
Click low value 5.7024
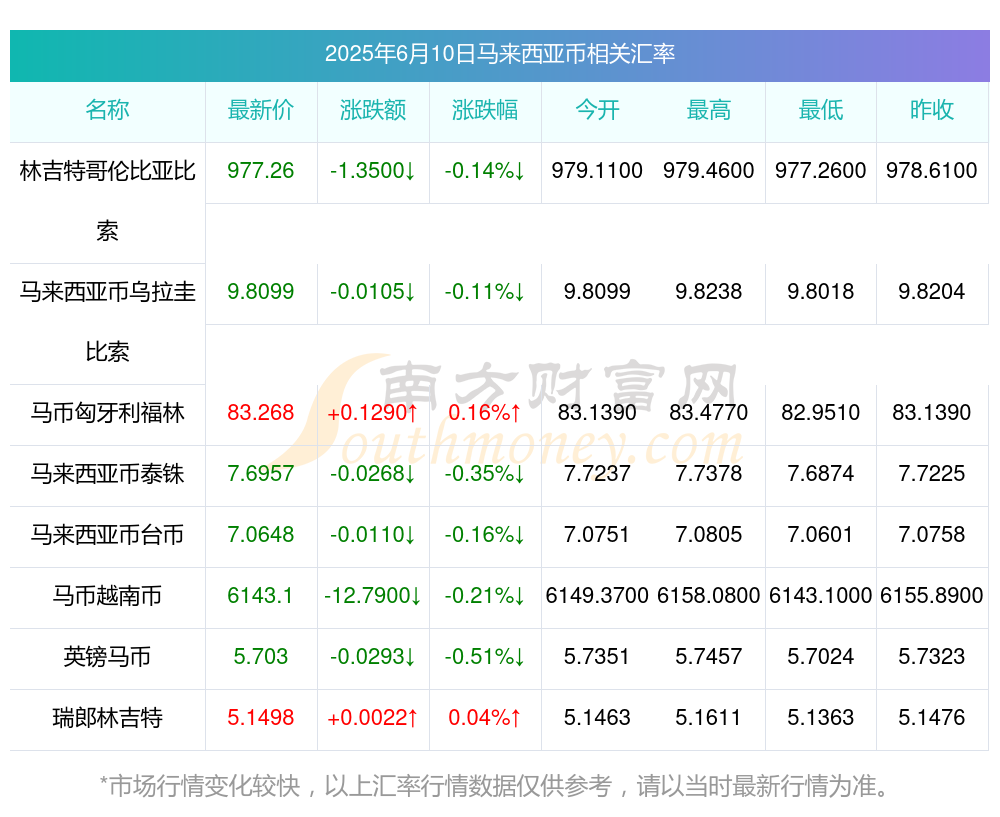[x=820, y=657]
